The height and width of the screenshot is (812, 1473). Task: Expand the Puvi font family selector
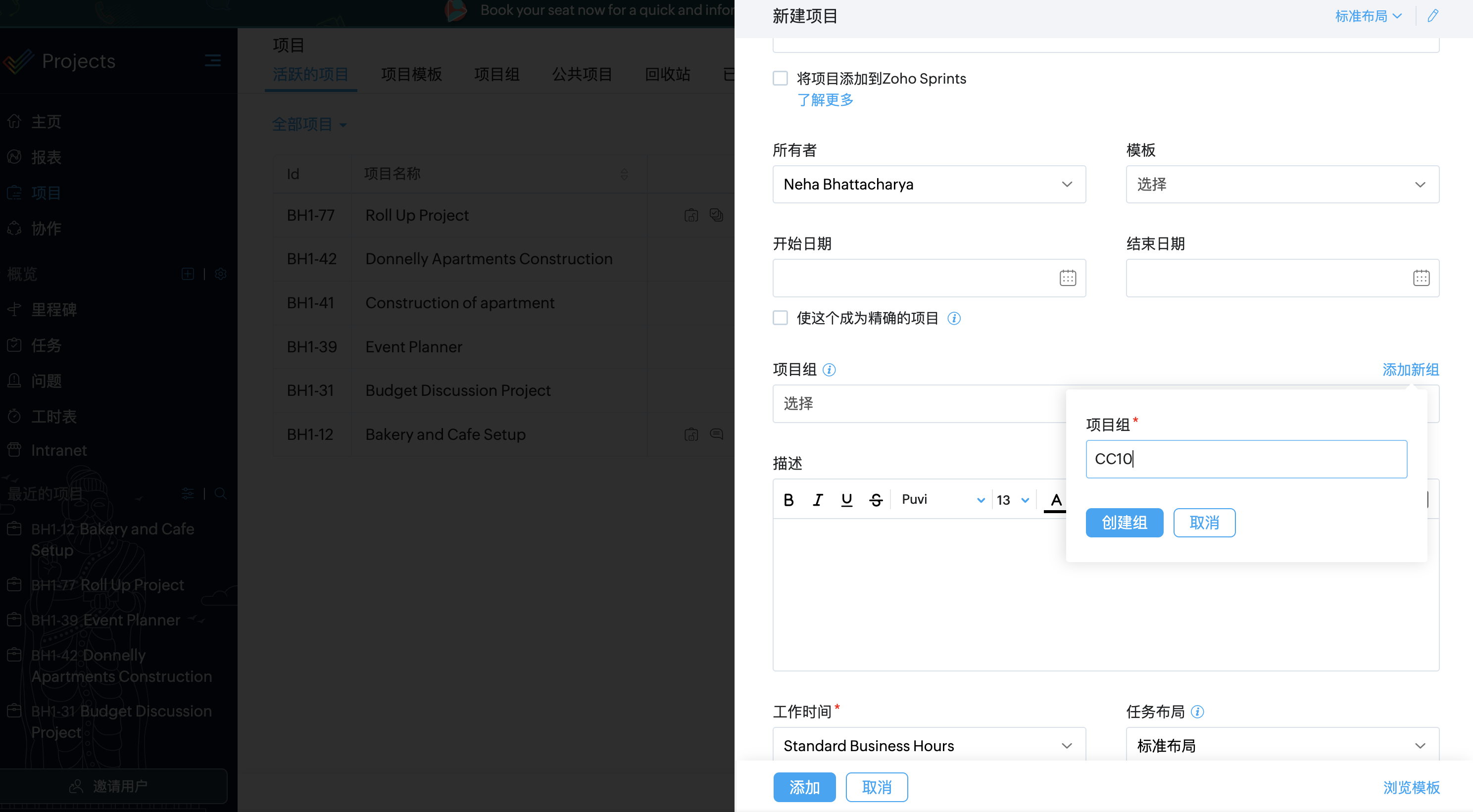pos(942,500)
